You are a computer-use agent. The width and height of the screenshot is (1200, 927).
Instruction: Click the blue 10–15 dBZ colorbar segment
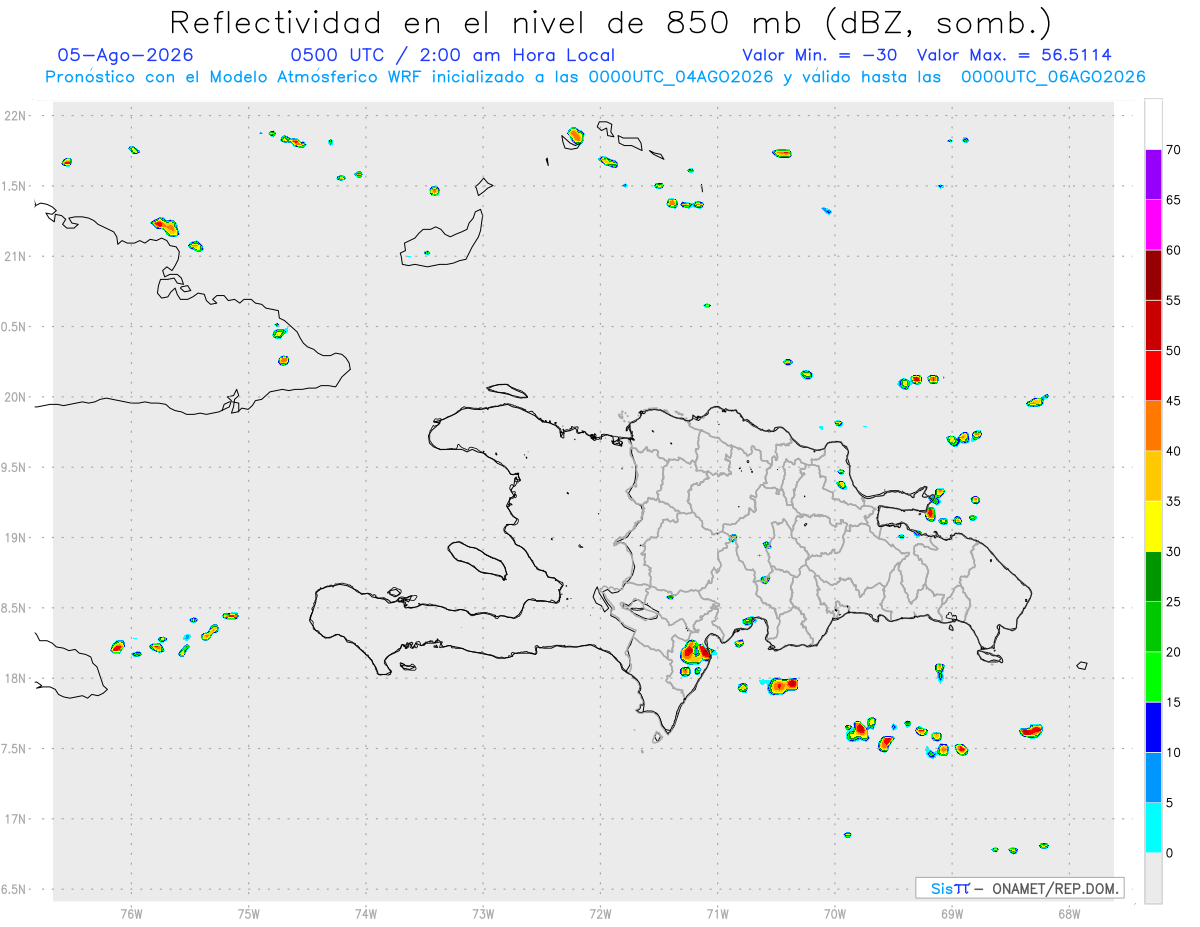[1153, 727]
